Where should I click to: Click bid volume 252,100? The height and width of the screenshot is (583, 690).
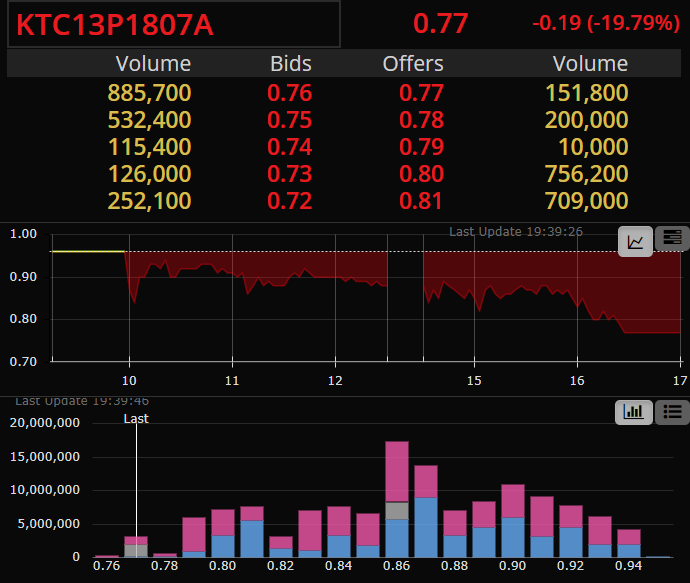(150, 201)
